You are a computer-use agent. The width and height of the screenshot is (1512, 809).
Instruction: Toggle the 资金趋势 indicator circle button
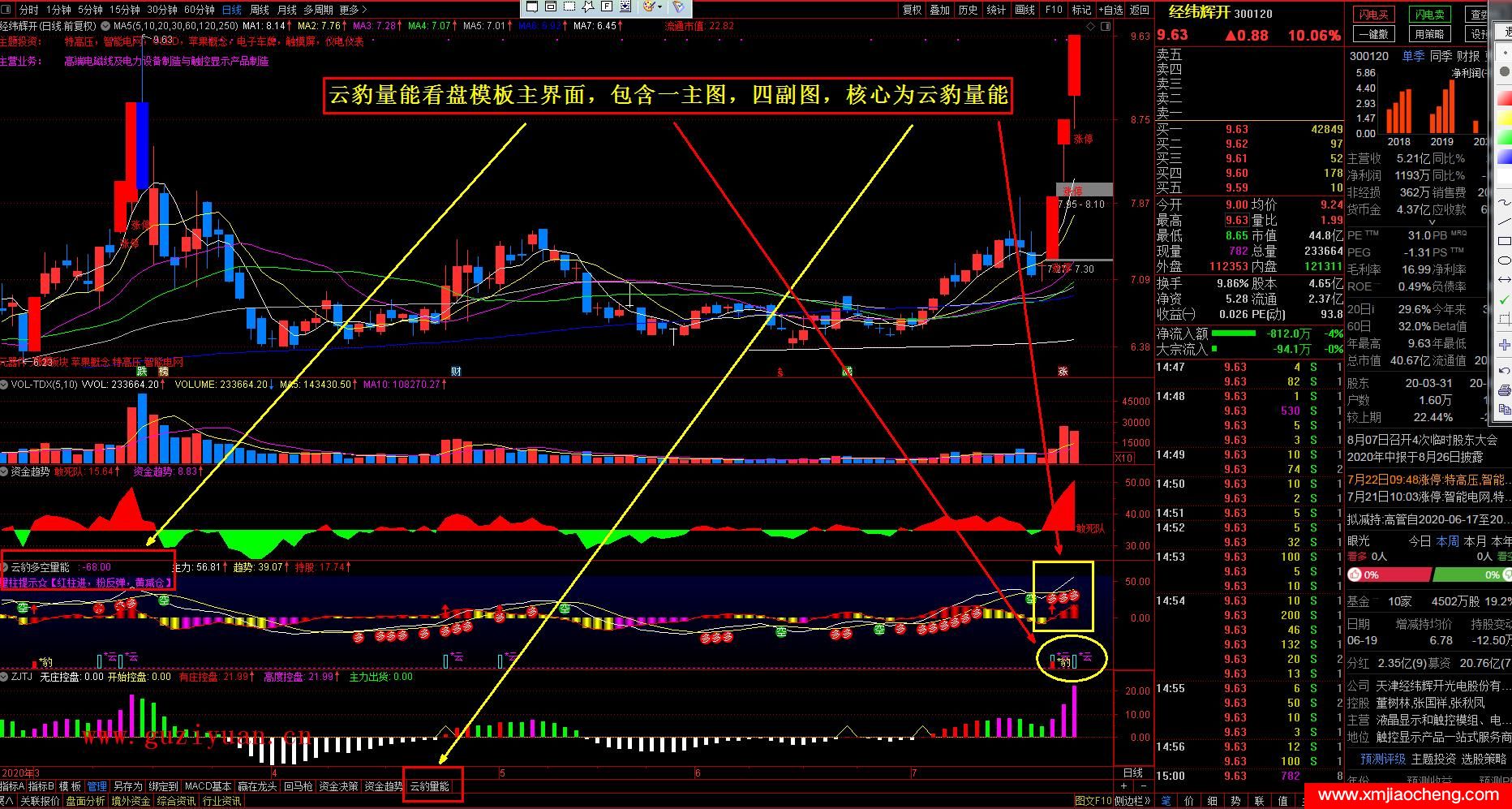tap(5, 471)
